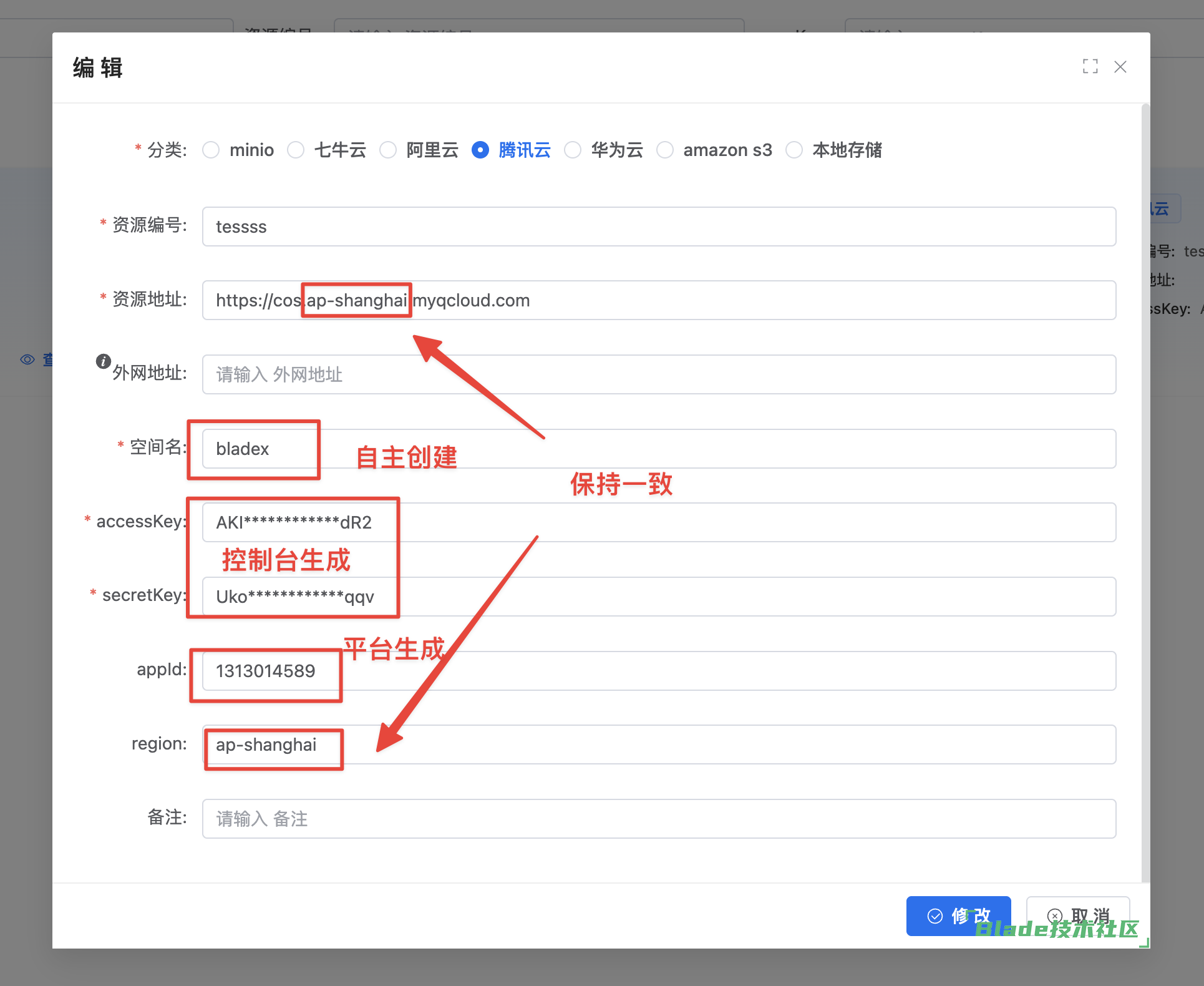Click the 分类 field label
The height and width of the screenshot is (986, 1204).
click(167, 150)
